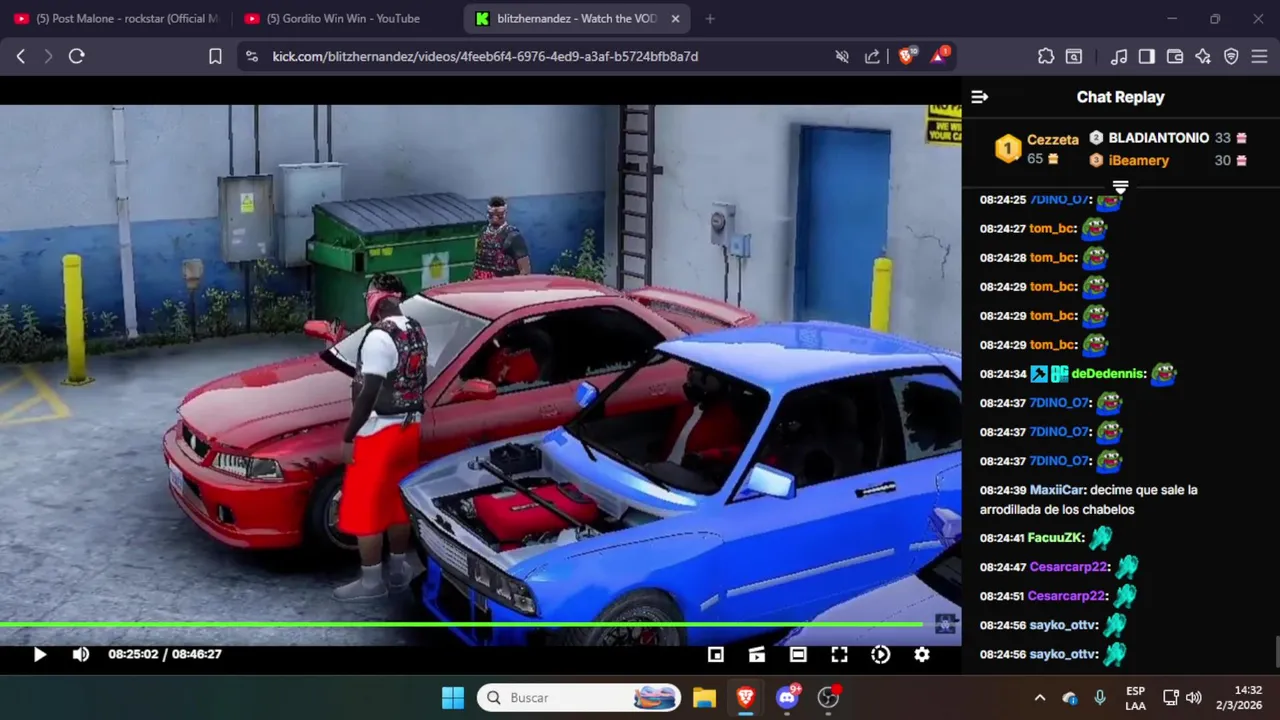The width and height of the screenshot is (1280, 720).
Task: Expand the gift leaderboard arrow
Action: click(1120, 187)
